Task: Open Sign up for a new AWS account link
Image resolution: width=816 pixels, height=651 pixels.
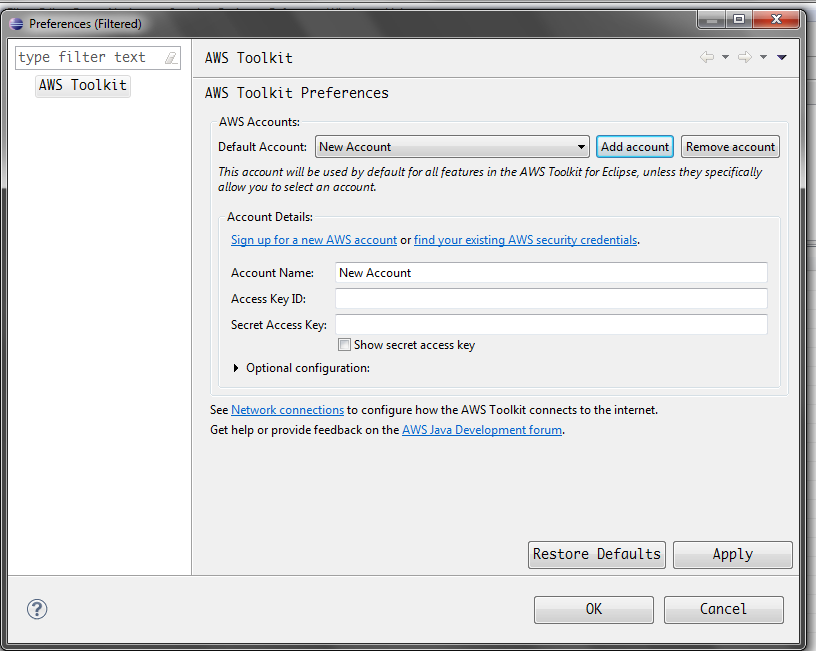Action: pos(314,240)
